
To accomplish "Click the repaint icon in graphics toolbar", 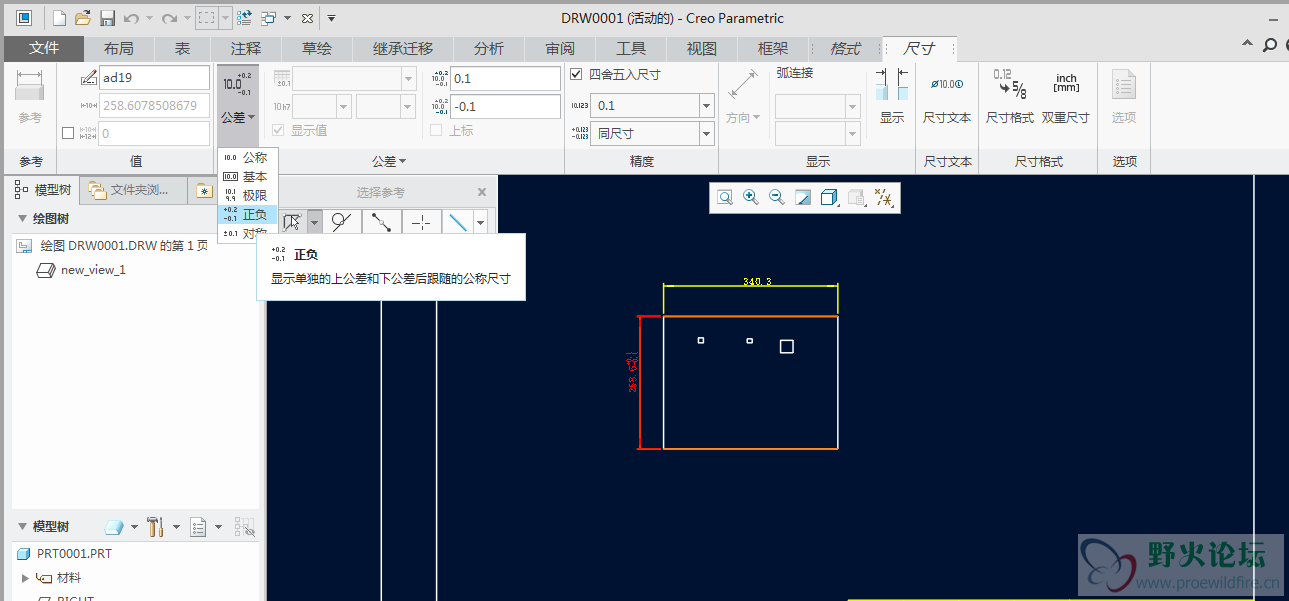I will tap(802, 198).
